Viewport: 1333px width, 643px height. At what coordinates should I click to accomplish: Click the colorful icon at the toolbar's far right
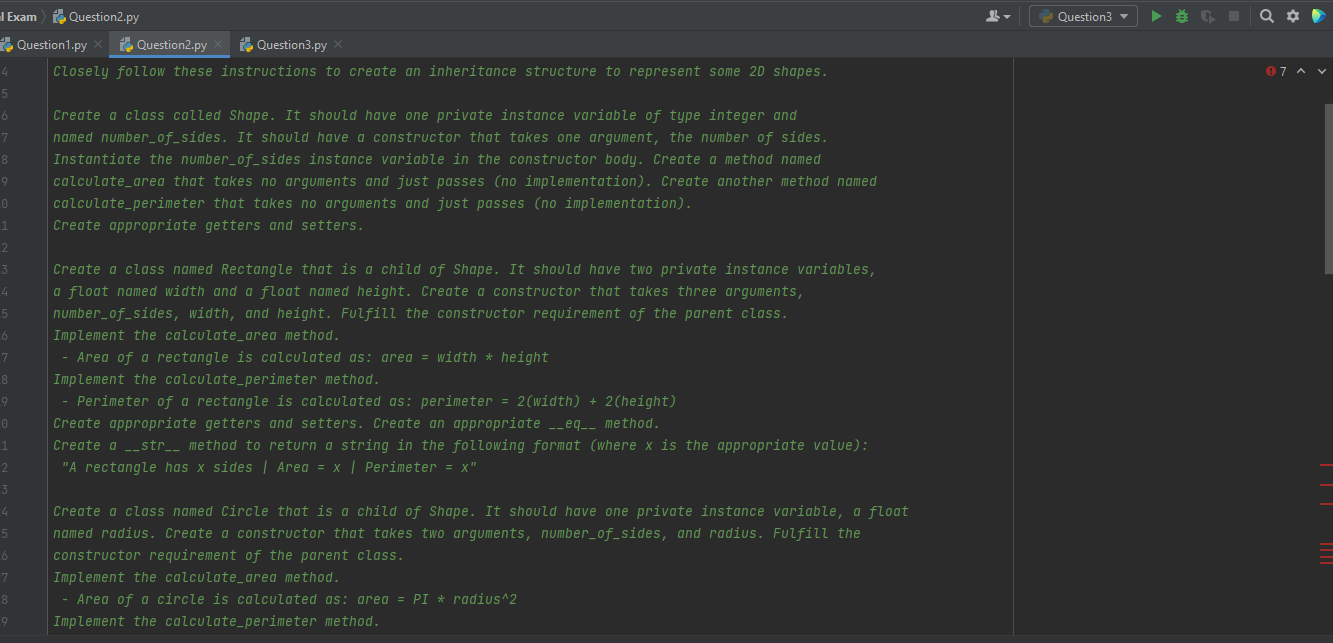coord(1319,15)
